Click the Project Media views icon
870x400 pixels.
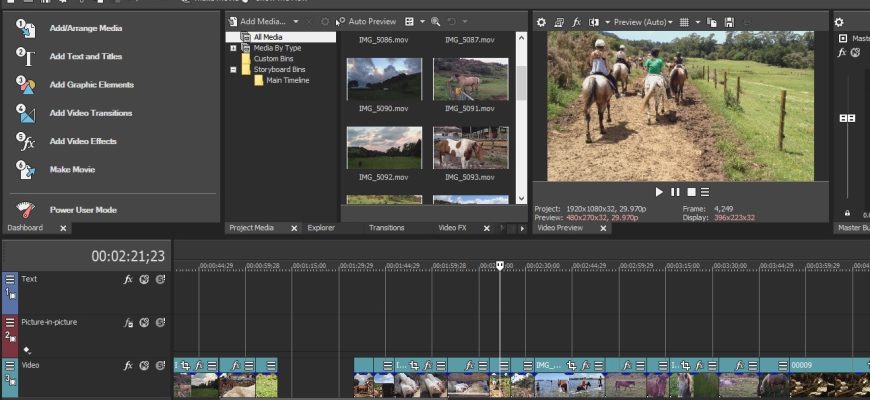pyautogui.click(x=409, y=22)
